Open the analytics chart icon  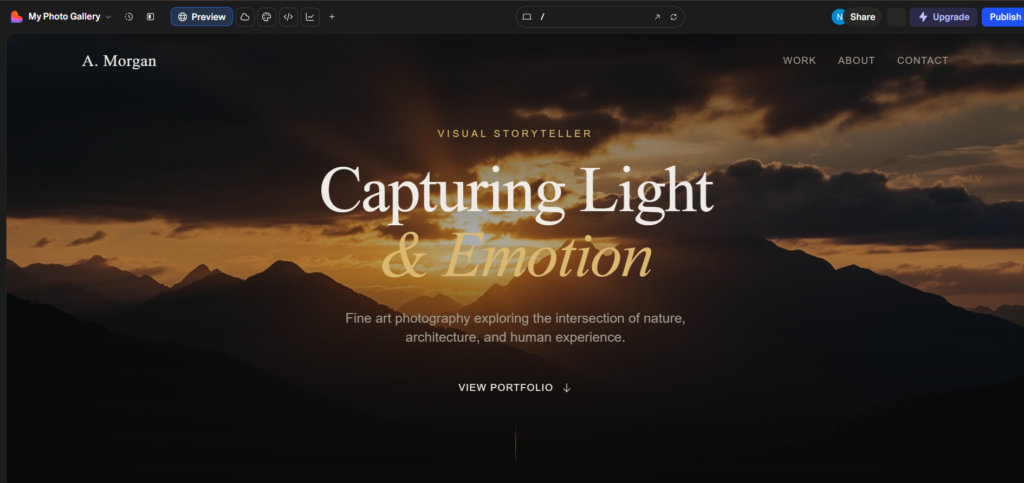(x=310, y=17)
